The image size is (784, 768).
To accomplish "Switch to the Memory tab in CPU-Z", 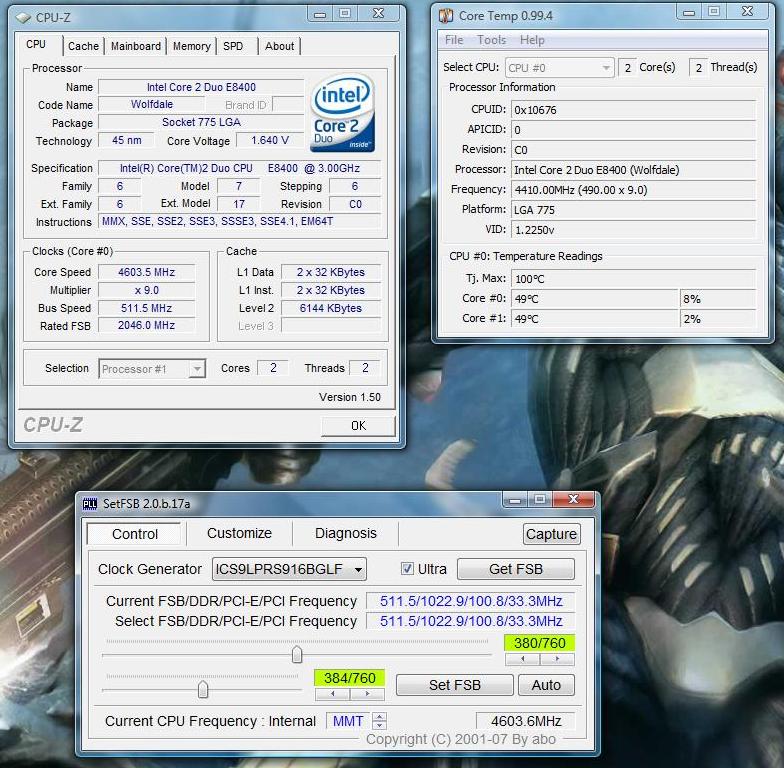I will tap(192, 46).
